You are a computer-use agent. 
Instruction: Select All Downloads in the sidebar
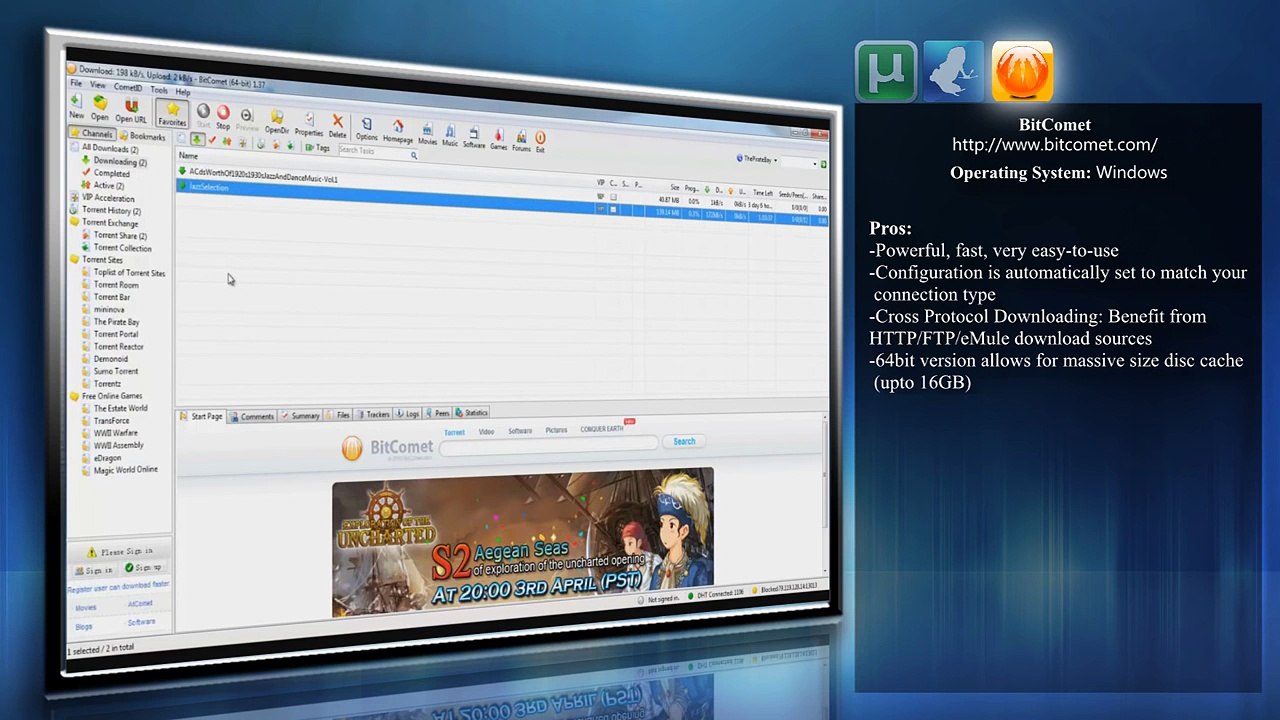pos(104,148)
